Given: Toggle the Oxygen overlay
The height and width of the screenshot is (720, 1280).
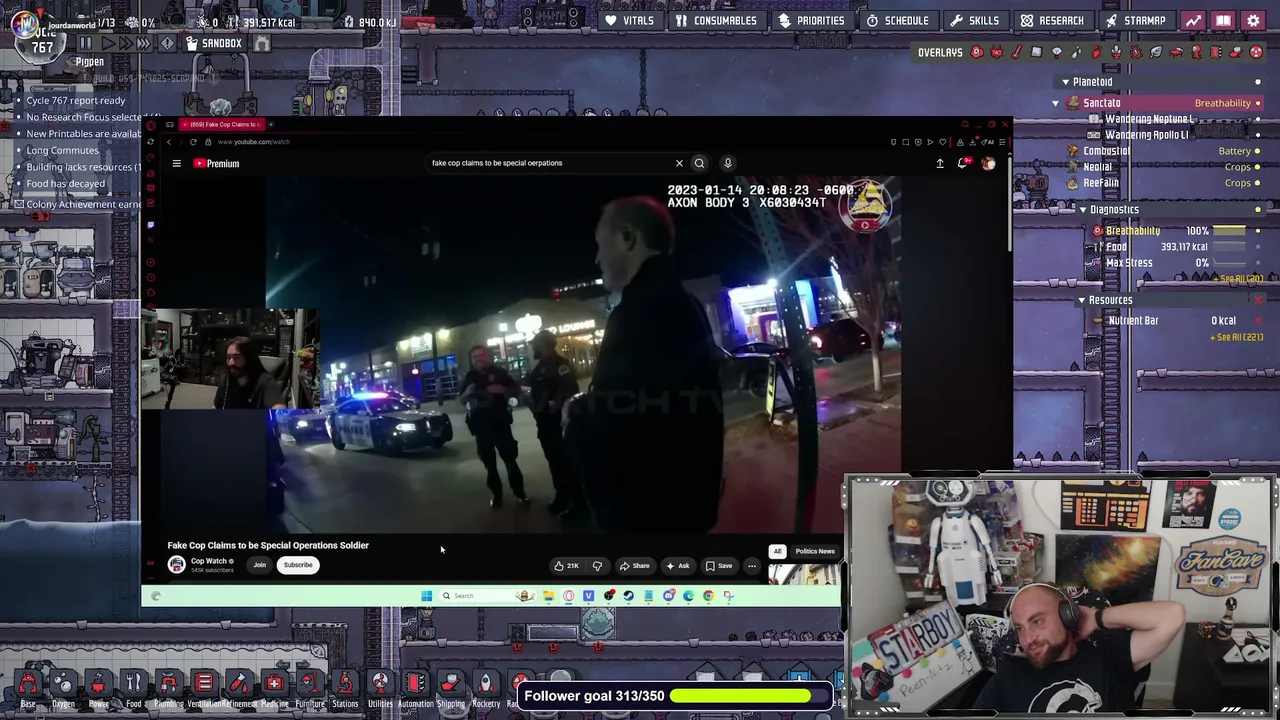Looking at the screenshot, I should (977, 52).
